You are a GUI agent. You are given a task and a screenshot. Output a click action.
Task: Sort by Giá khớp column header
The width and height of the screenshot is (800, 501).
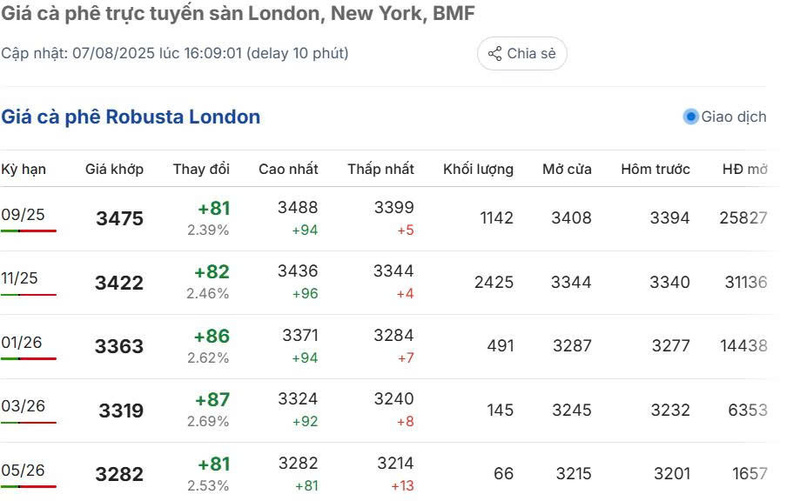click(x=114, y=169)
